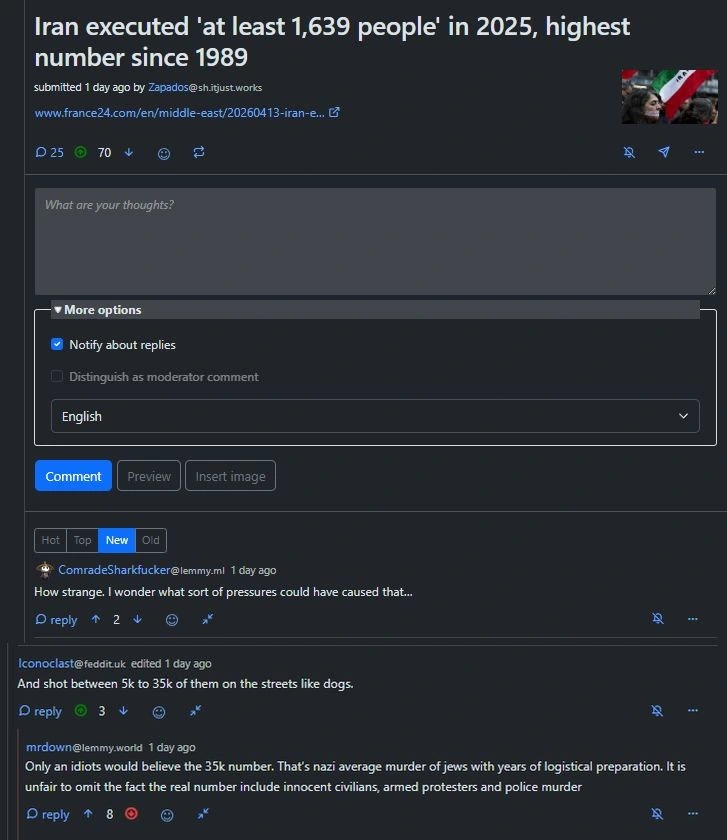This screenshot has width=727, height=840.
Task: Share the post with paper plane icon
Action: coord(664,152)
